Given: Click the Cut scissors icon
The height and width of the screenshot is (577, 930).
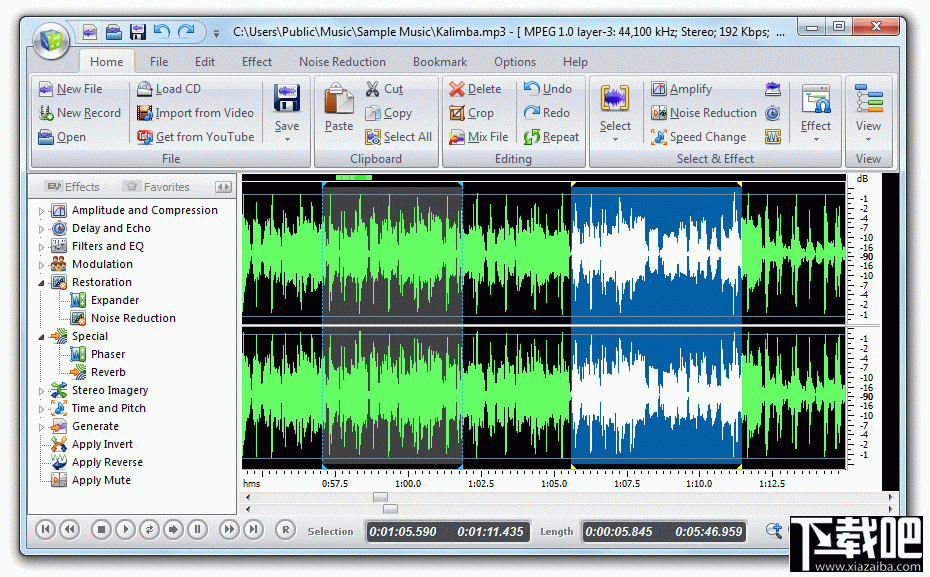Looking at the screenshot, I should [x=373, y=89].
